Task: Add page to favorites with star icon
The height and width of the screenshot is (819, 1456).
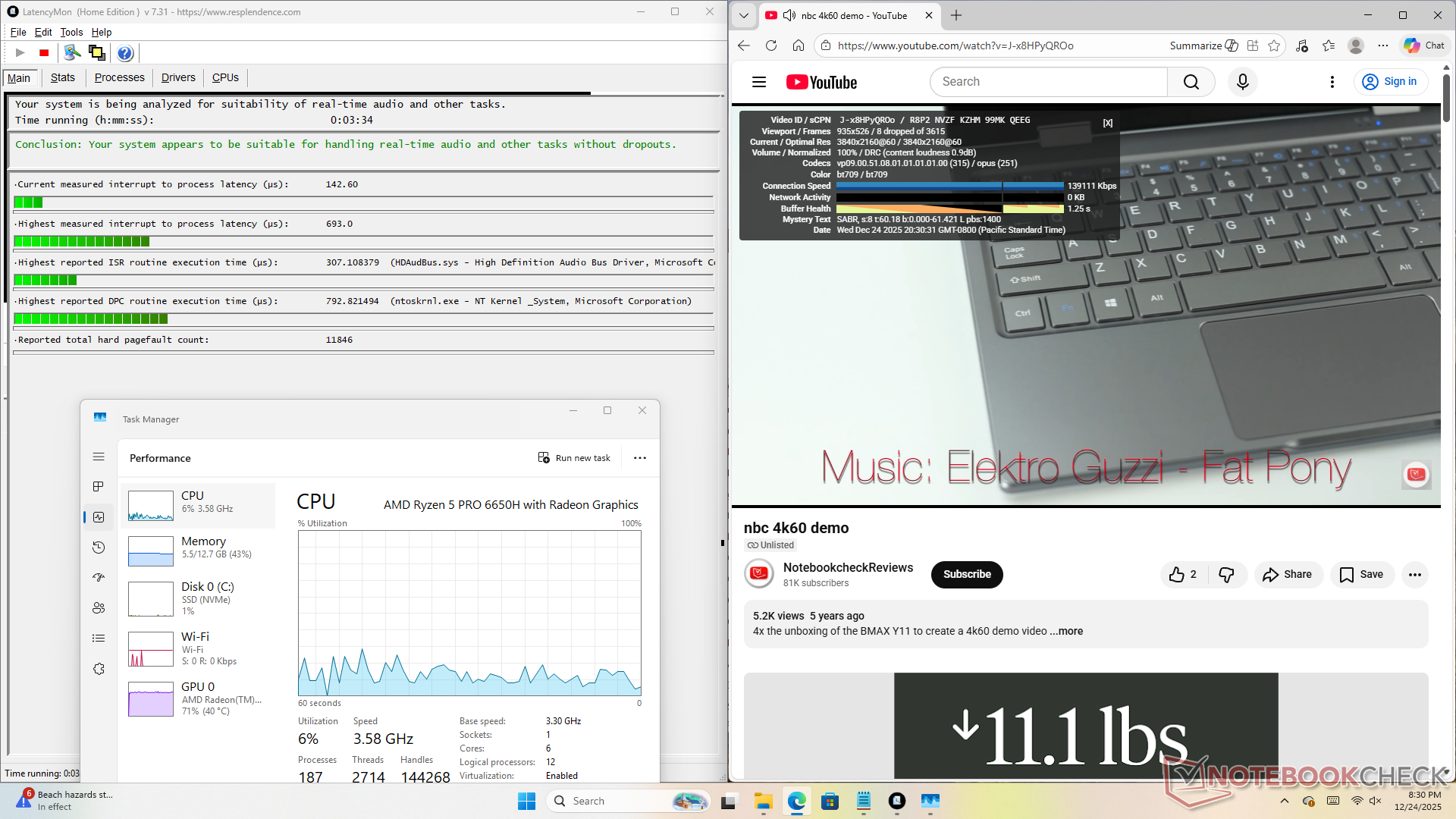Action: point(1274,45)
